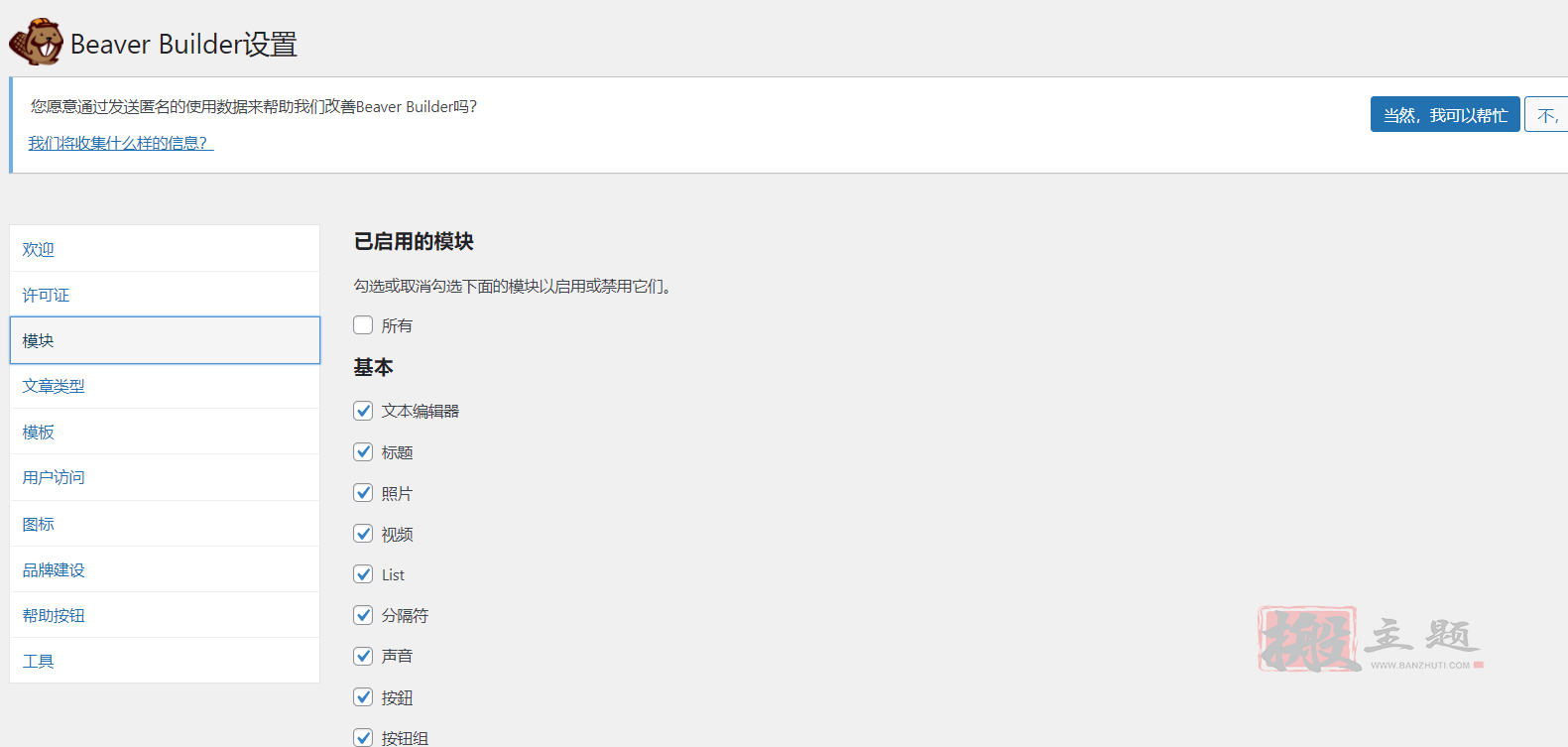Image resolution: width=1568 pixels, height=747 pixels.
Task: Disable the 照片 module checkbox
Action: click(363, 493)
